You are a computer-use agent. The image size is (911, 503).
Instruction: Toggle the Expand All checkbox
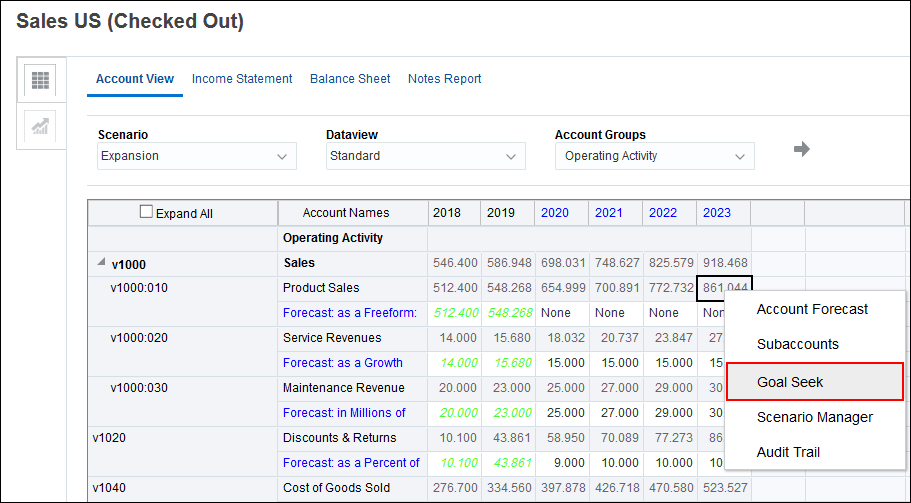(147, 212)
